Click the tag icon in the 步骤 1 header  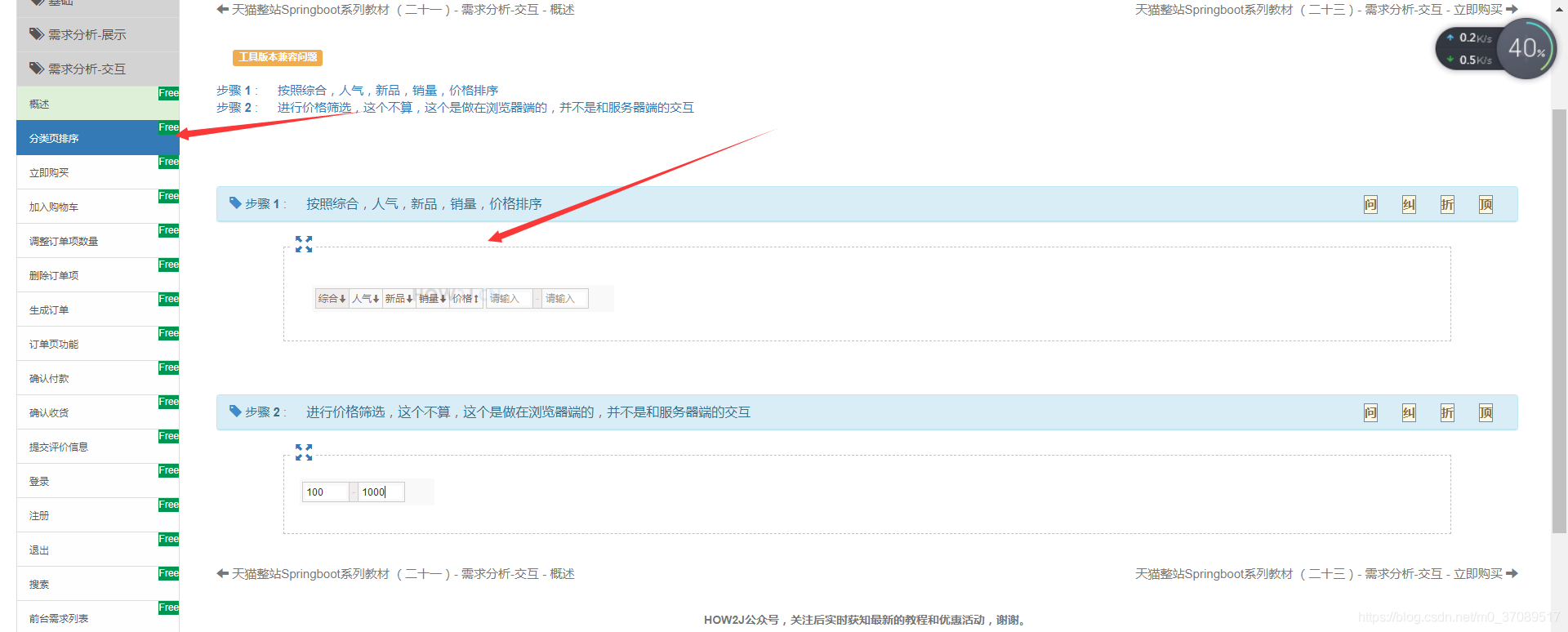click(x=235, y=203)
